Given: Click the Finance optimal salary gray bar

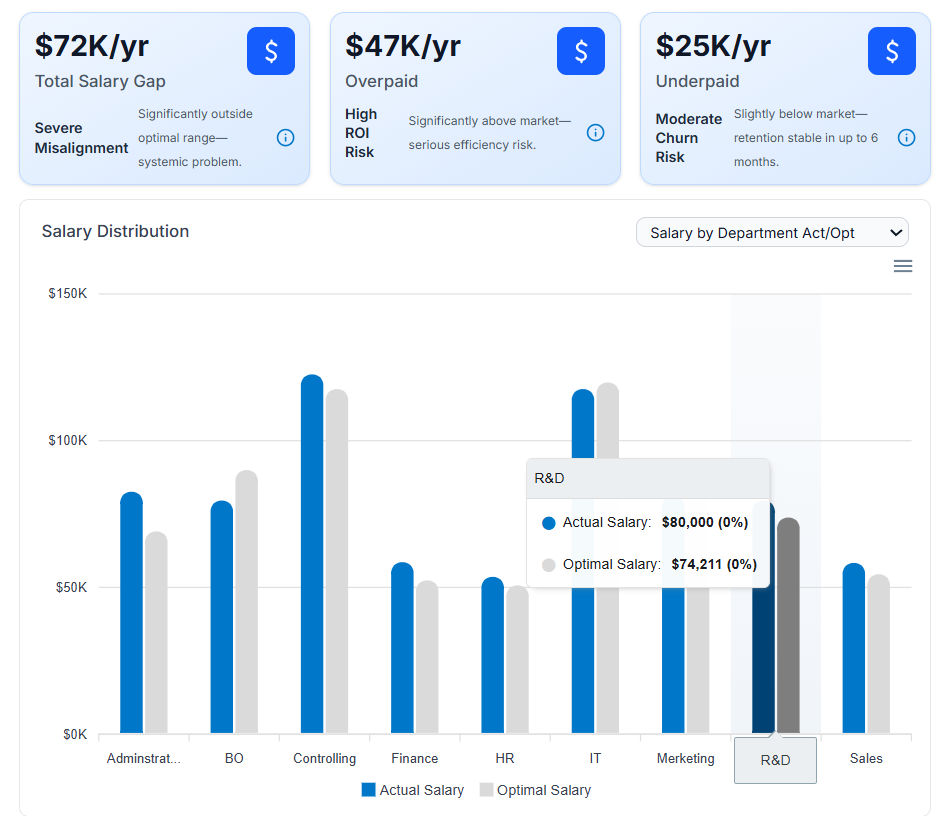Looking at the screenshot, I should pyautogui.click(x=427, y=658).
